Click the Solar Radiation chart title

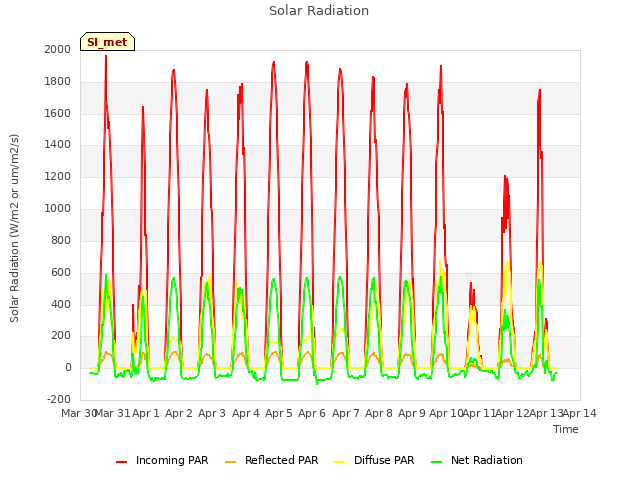click(x=319, y=11)
